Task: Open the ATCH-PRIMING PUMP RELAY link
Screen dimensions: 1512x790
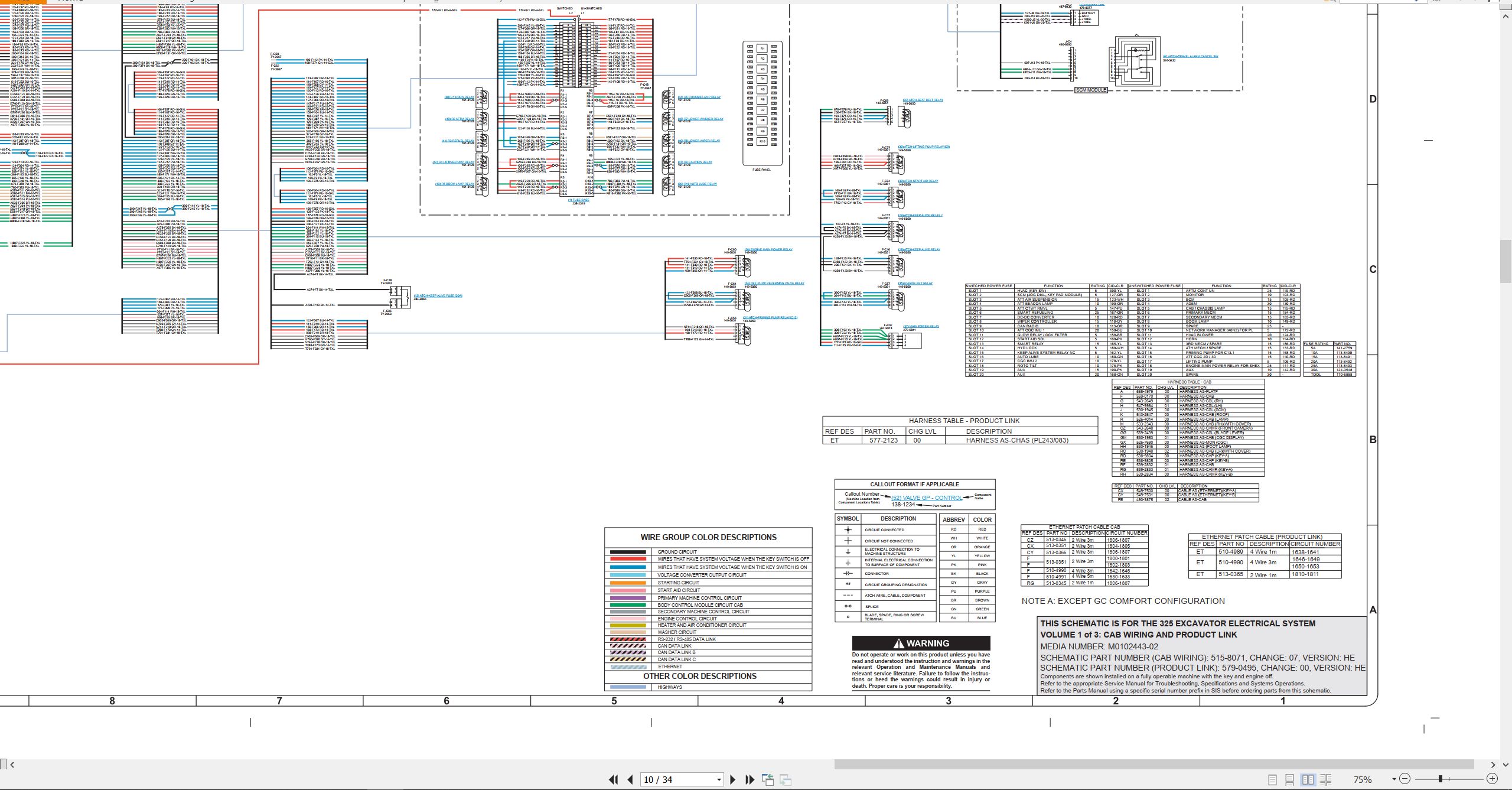Action: [770, 317]
